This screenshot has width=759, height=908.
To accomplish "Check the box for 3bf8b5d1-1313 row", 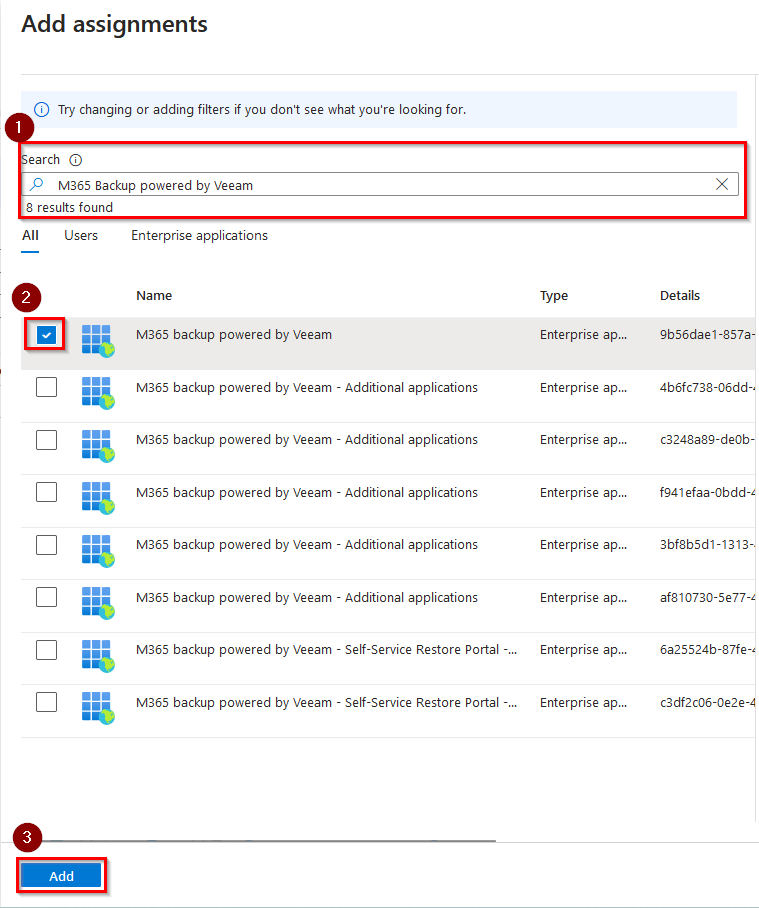I will click(x=46, y=544).
